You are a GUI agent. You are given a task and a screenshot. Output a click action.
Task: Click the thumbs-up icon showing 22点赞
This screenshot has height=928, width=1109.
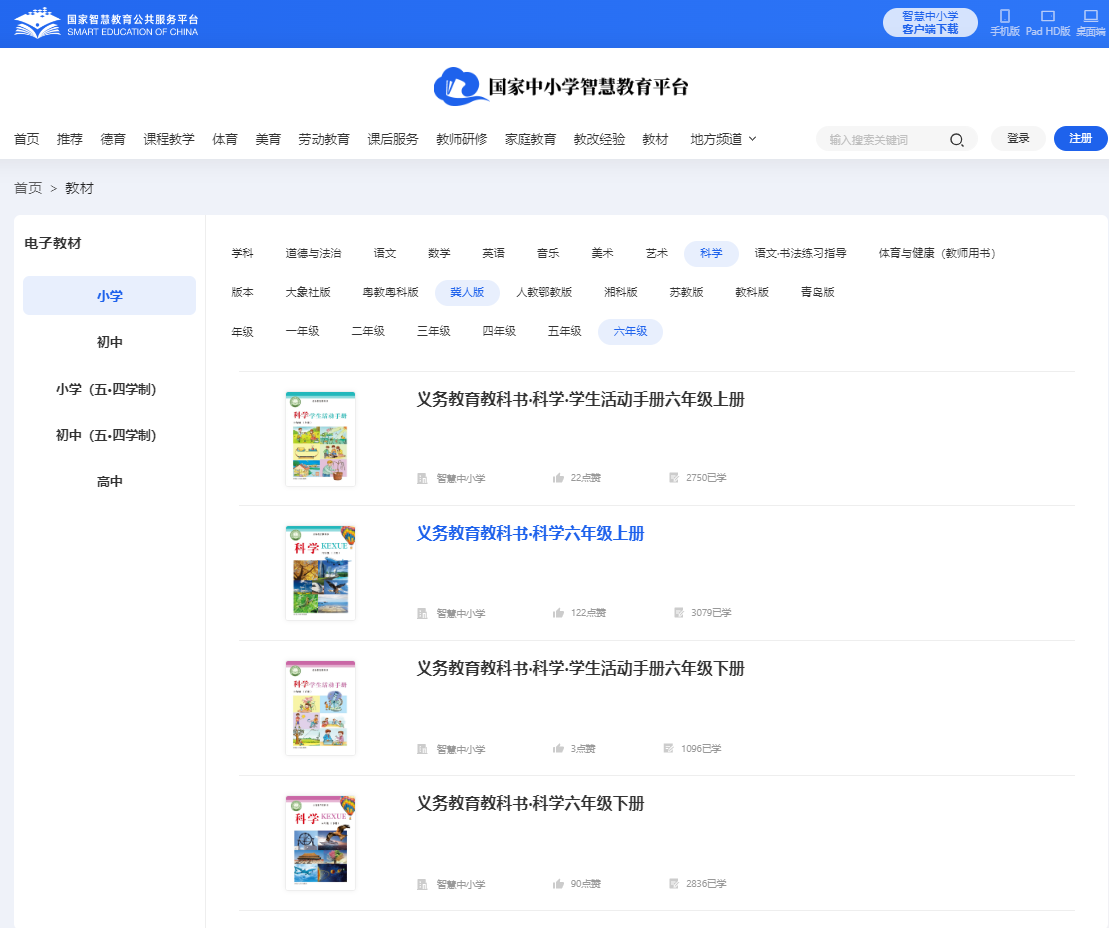(559, 478)
